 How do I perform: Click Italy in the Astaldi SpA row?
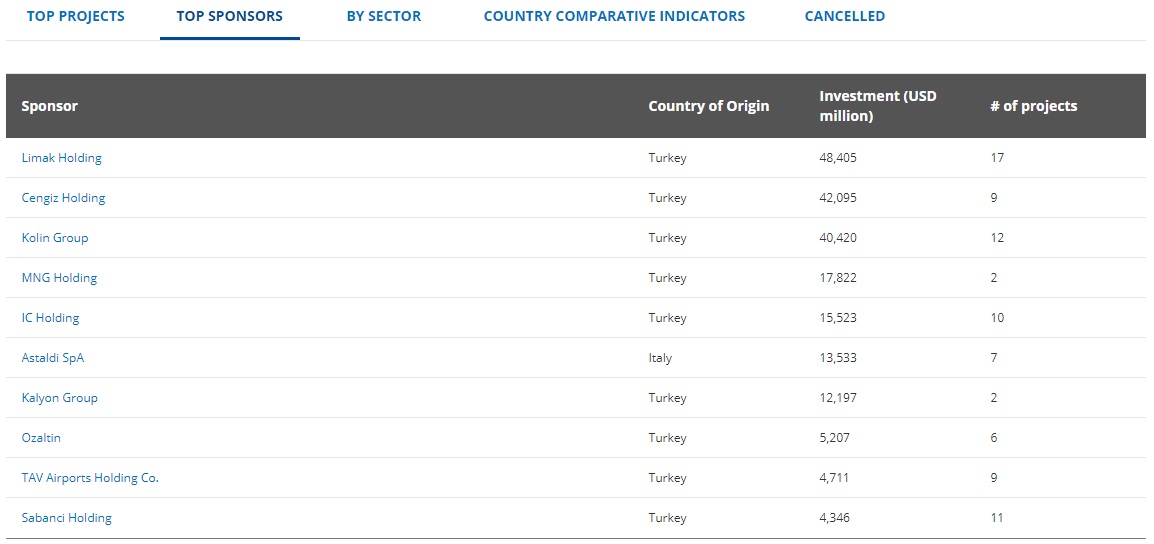pyautogui.click(x=660, y=358)
